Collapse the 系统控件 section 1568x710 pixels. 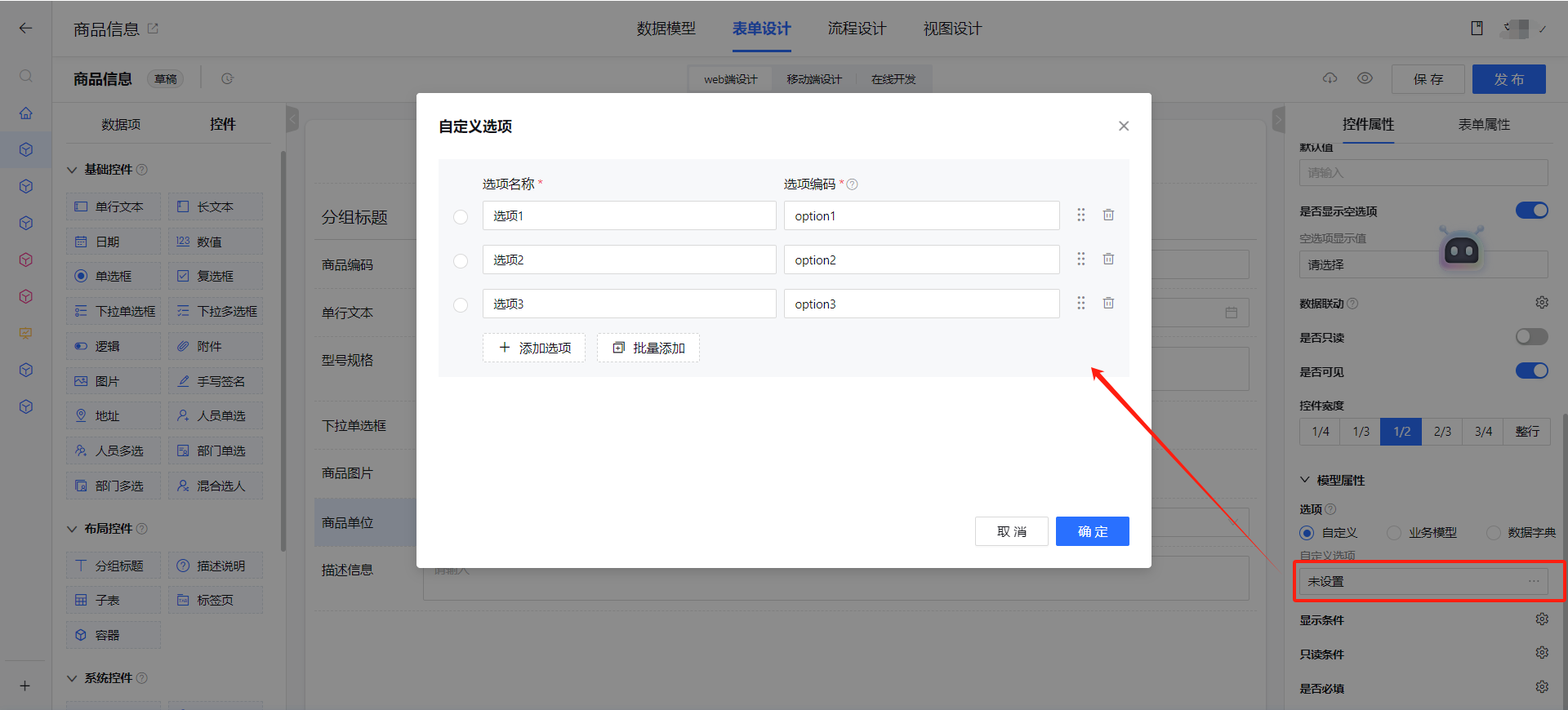point(72,678)
